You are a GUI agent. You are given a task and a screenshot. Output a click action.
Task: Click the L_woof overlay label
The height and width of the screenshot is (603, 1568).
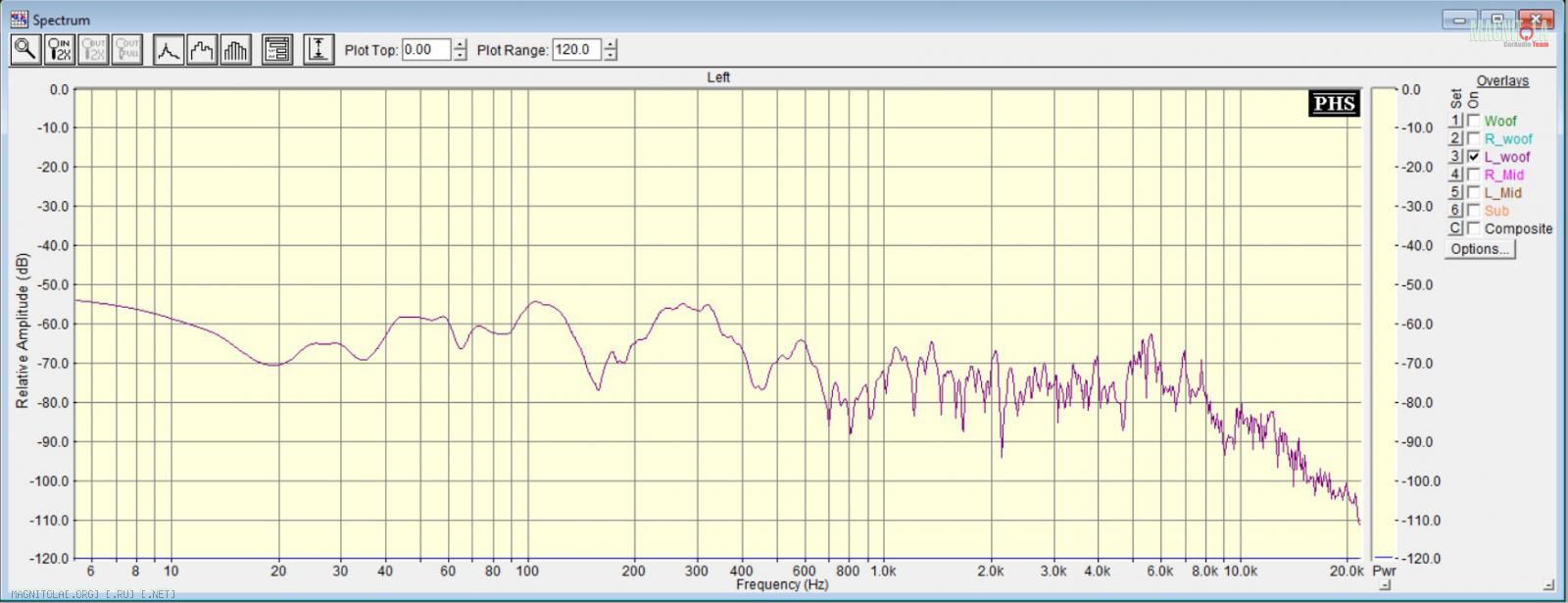pos(1507,157)
